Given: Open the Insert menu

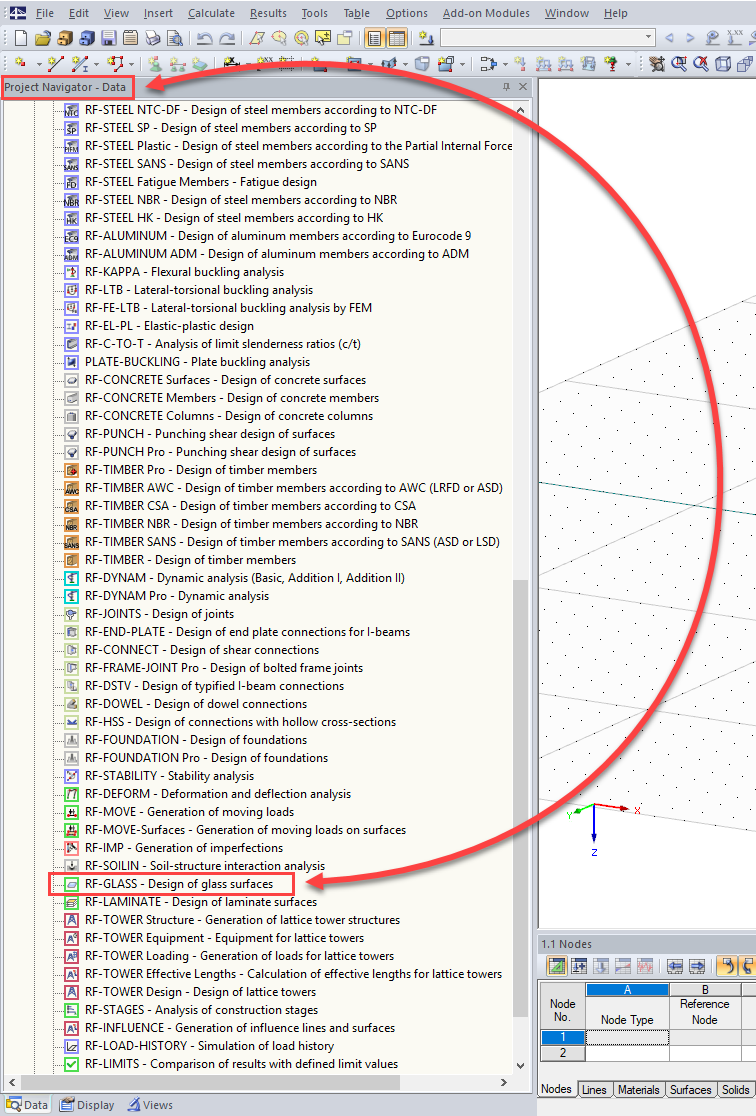Looking at the screenshot, I should [x=158, y=13].
